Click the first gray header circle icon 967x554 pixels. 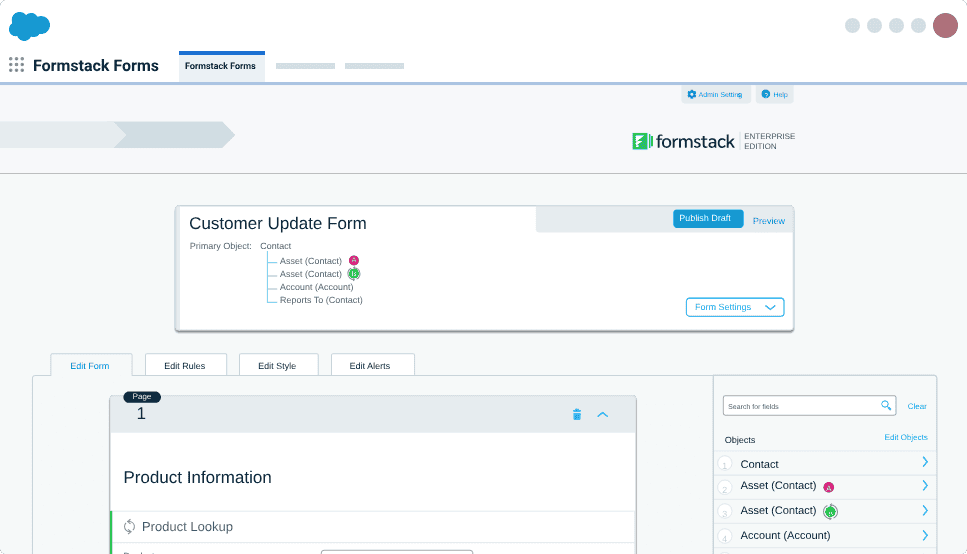(x=852, y=25)
